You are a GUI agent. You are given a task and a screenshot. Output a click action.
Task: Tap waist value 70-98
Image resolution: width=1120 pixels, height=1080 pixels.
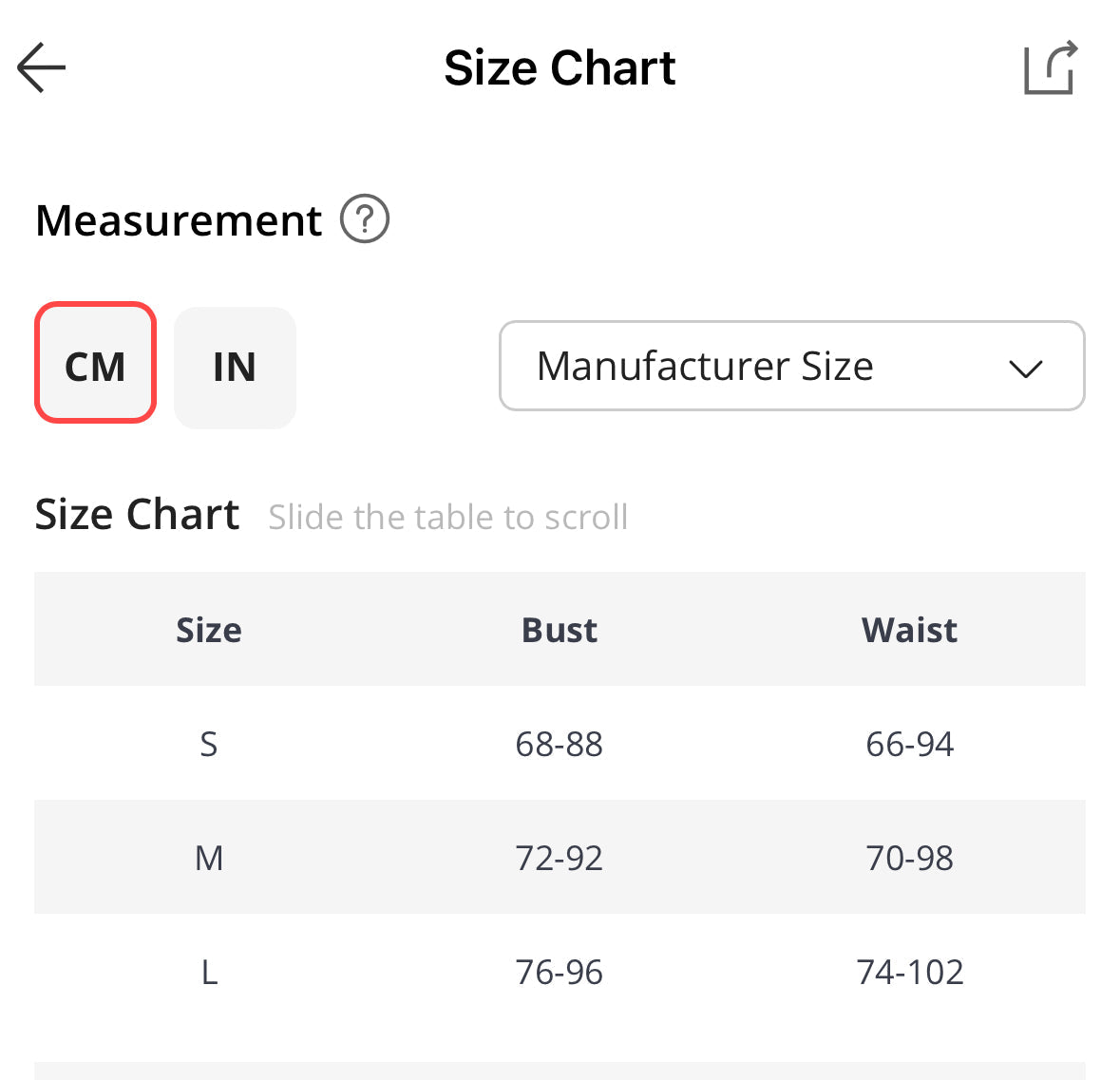[x=909, y=858]
